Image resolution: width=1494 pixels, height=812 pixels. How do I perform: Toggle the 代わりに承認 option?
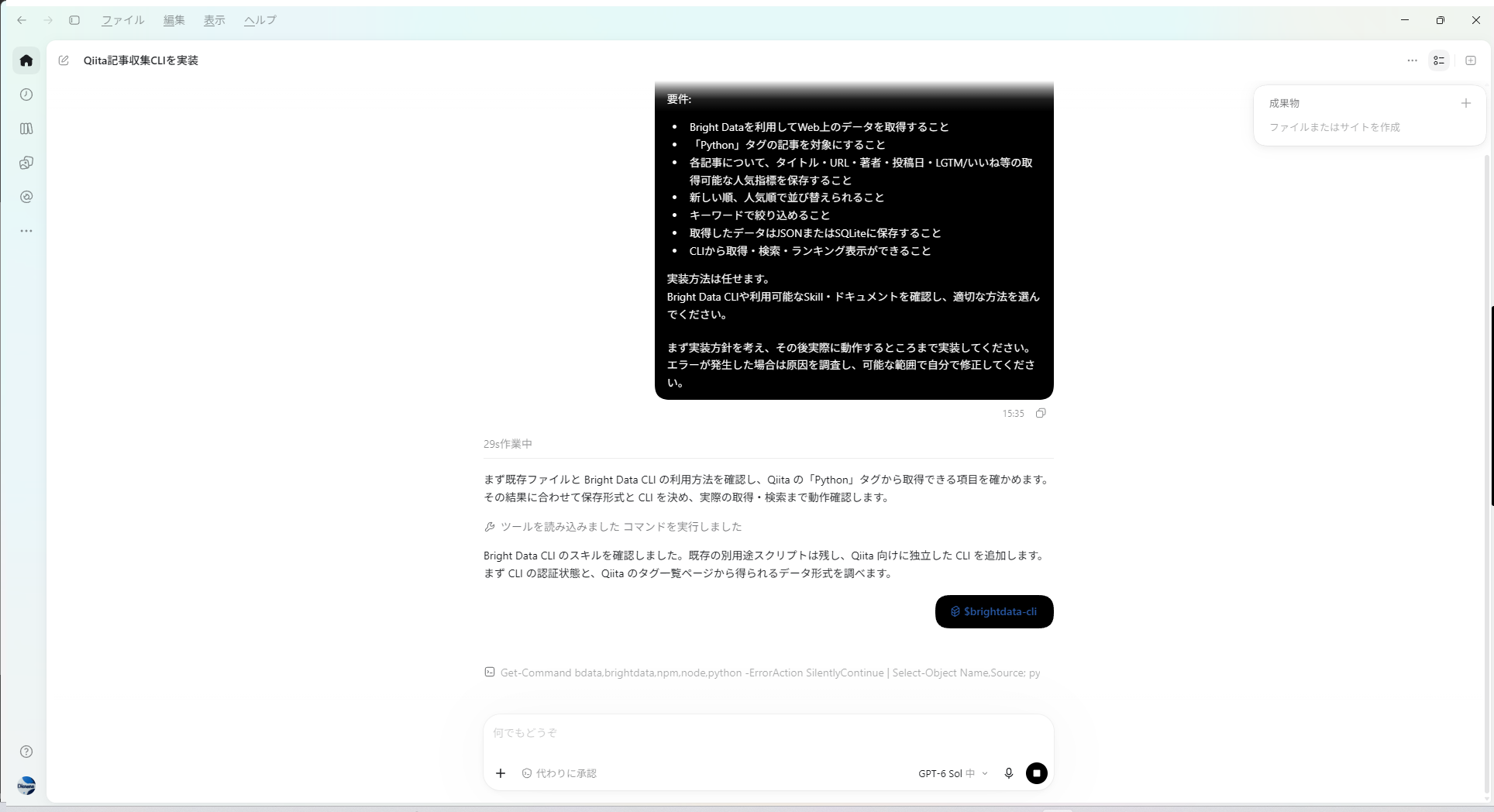coord(559,773)
